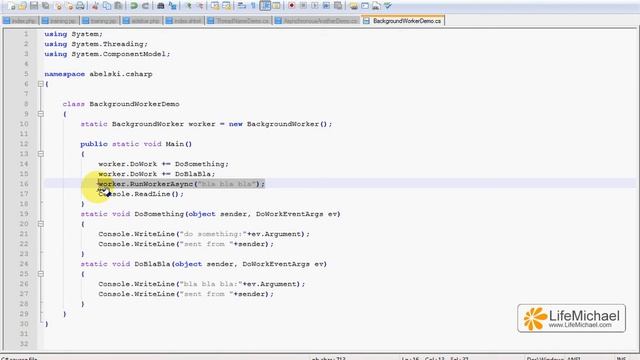This screenshot has width=640, height=360.
Task: Collapse the Main method fold at line 13
Action: click(x=40, y=154)
